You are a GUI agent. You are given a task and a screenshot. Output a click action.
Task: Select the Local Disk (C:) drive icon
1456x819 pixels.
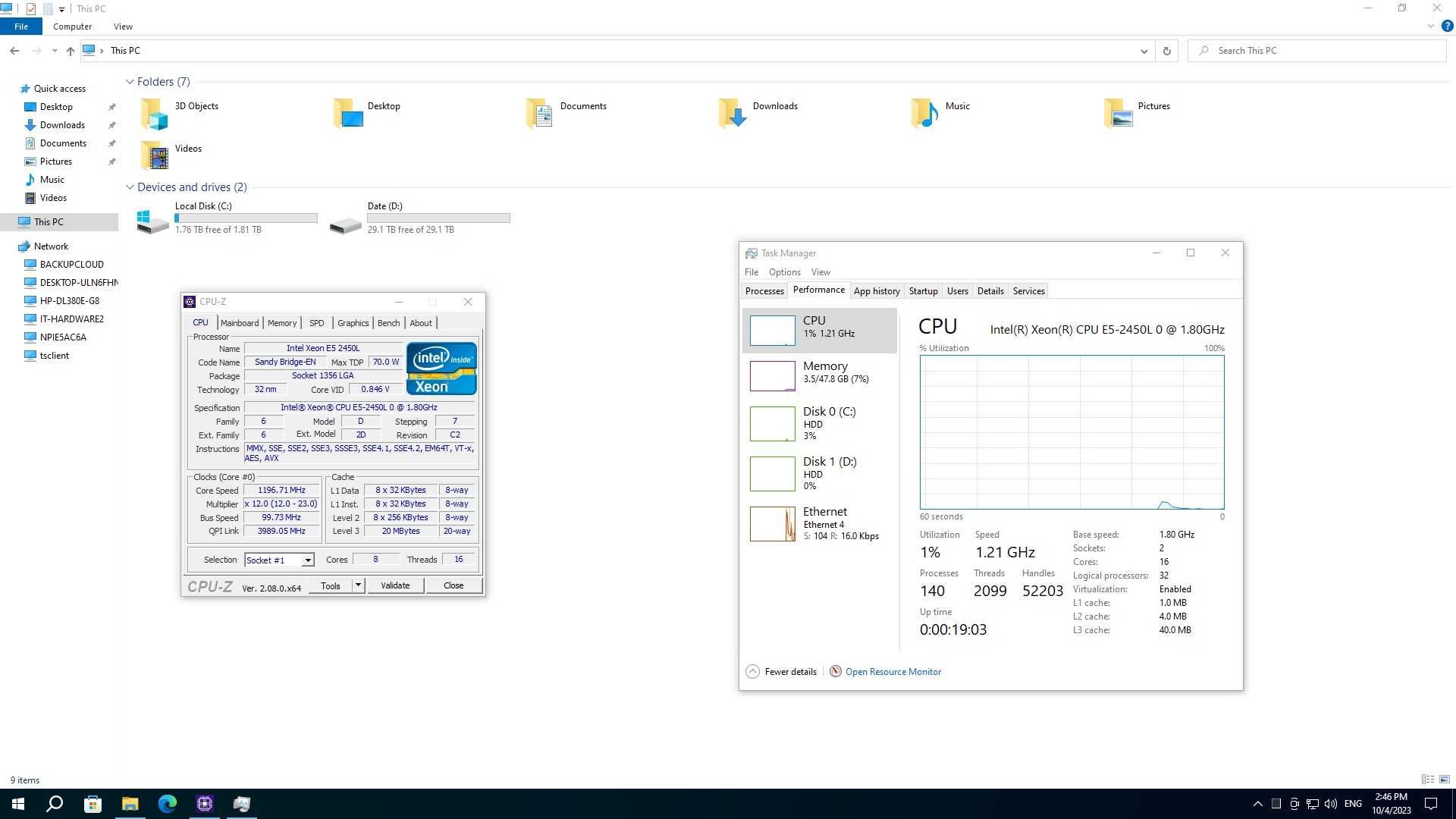point(152,221)
